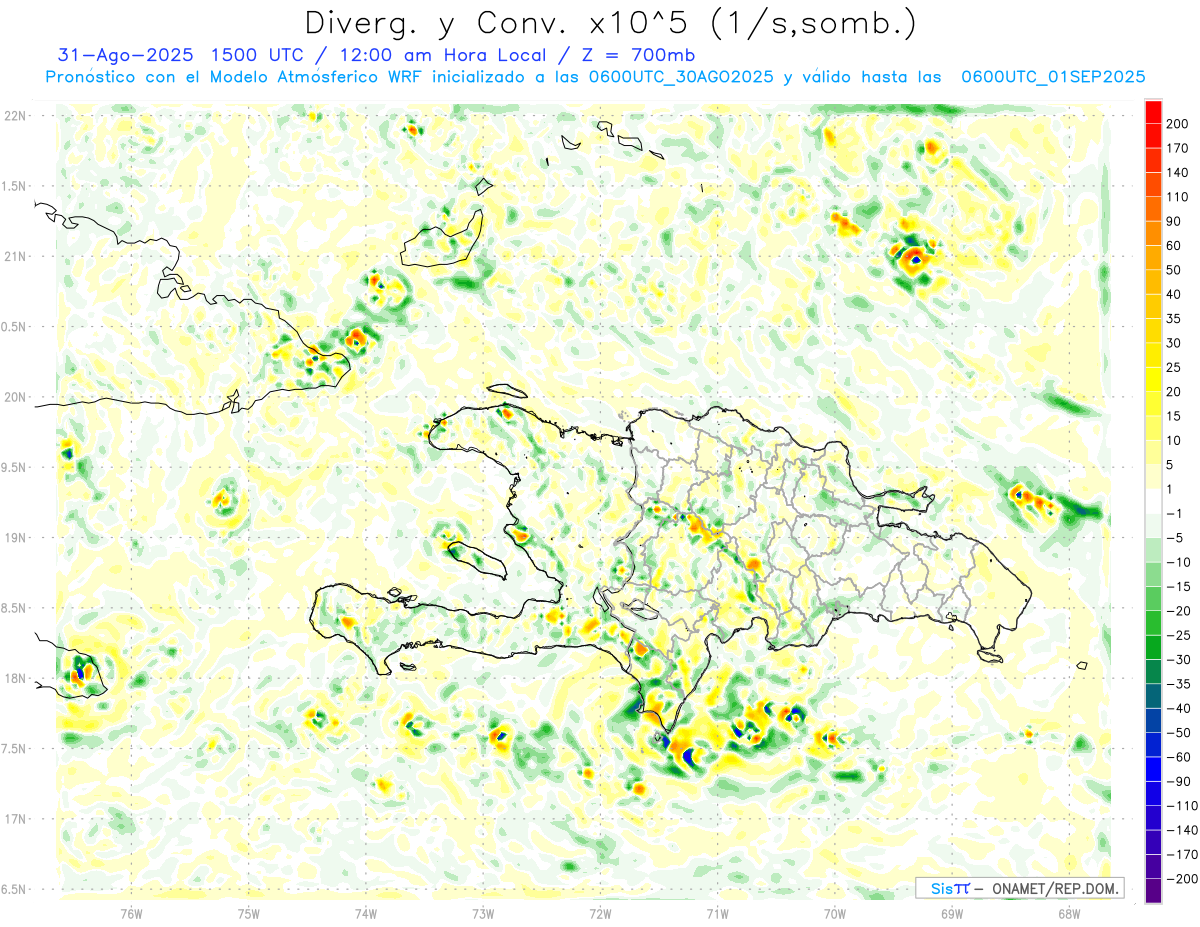Click the latitude label "22N"

pyautogui.click(x=14, y=116)
